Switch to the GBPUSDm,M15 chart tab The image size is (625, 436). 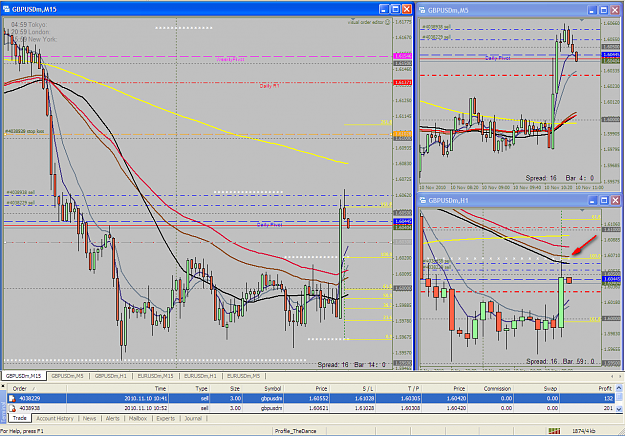24,376
